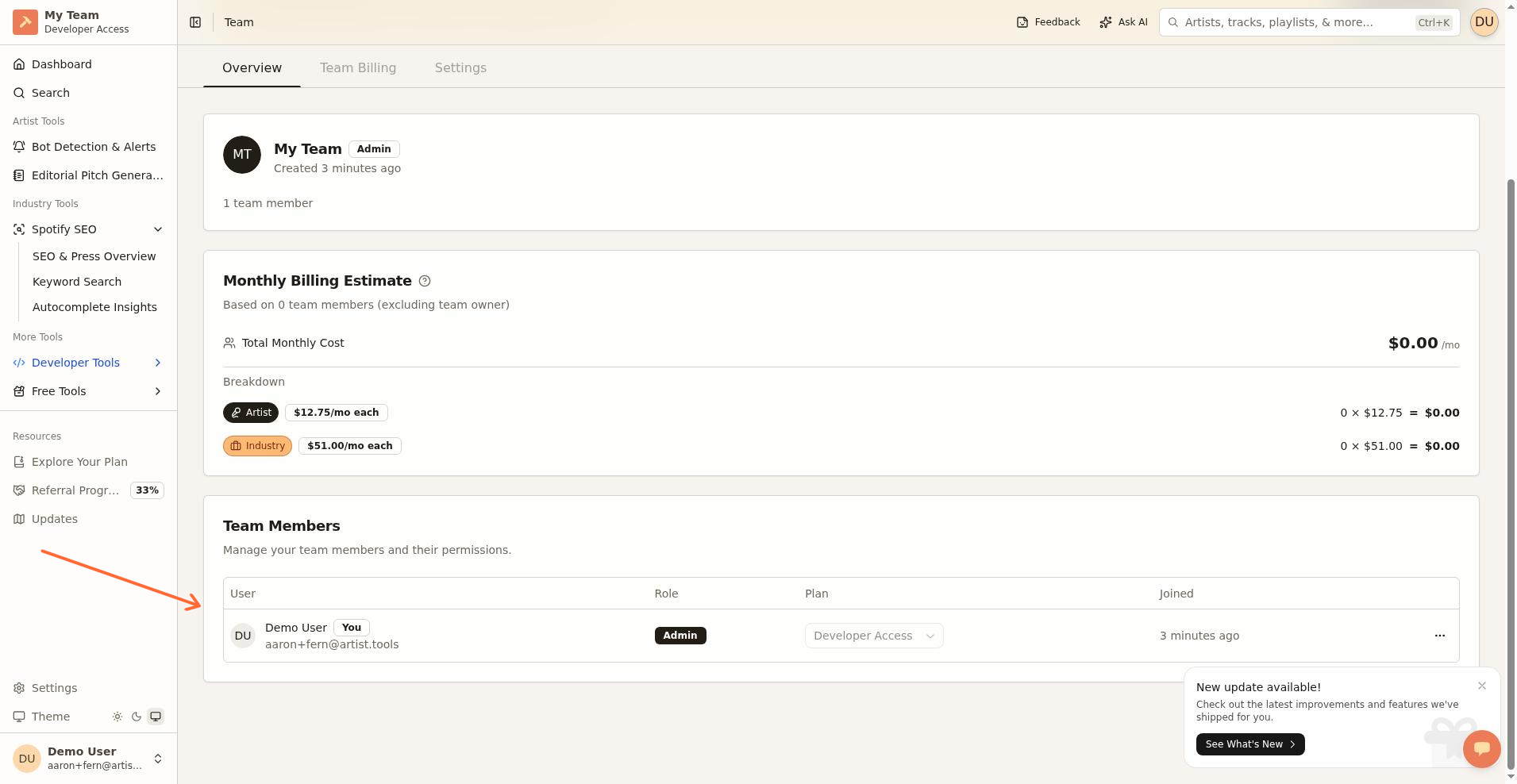The height and width of the screenshot is (784, 1517).
Task: Open the Demo User row actions menu
Action: [x=1440, y=636]
